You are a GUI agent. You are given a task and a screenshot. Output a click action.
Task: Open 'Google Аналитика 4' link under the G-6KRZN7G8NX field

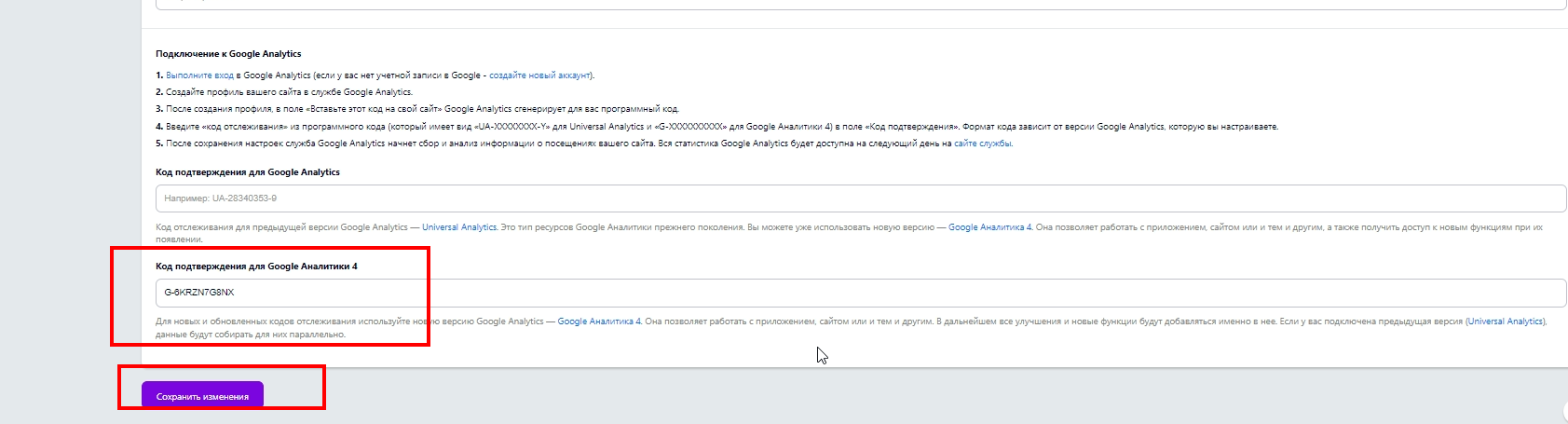click(x=599, y=321)
